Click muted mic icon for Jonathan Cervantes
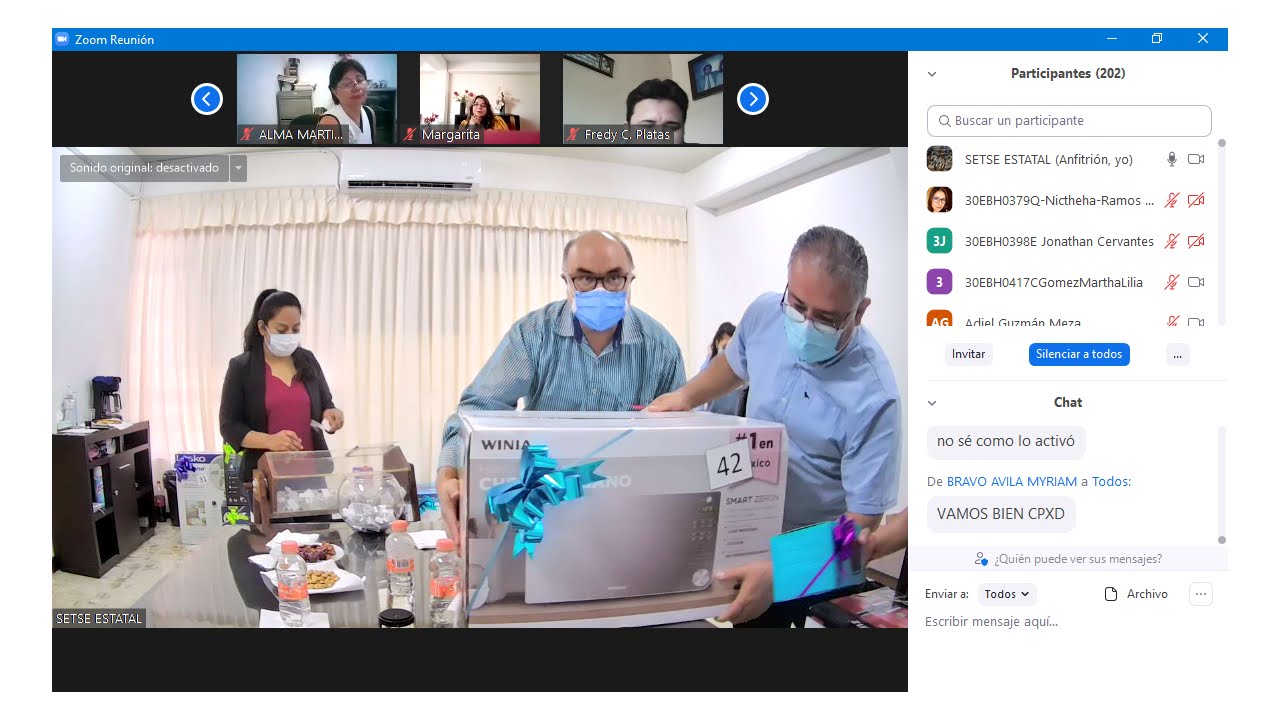The height and width of the screenshot is (720, 1280). click(x=1172, y=241)
